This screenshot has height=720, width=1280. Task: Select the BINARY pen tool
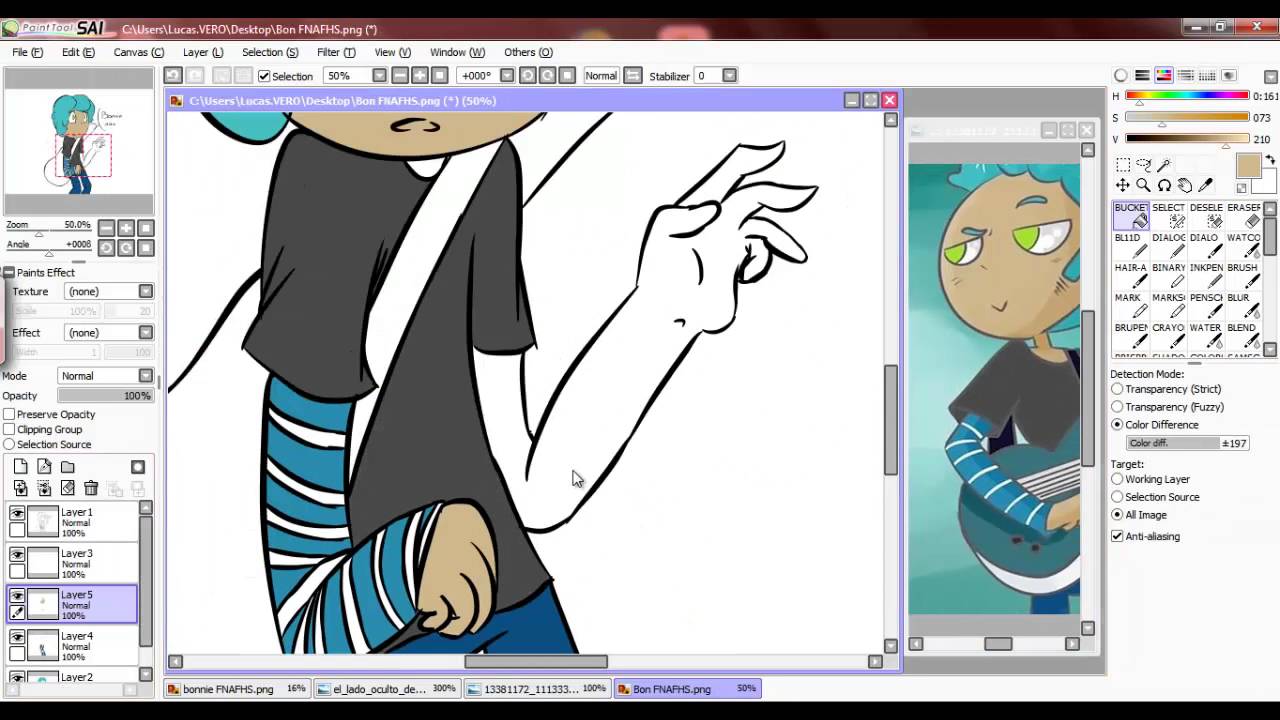click(1168, 275)
